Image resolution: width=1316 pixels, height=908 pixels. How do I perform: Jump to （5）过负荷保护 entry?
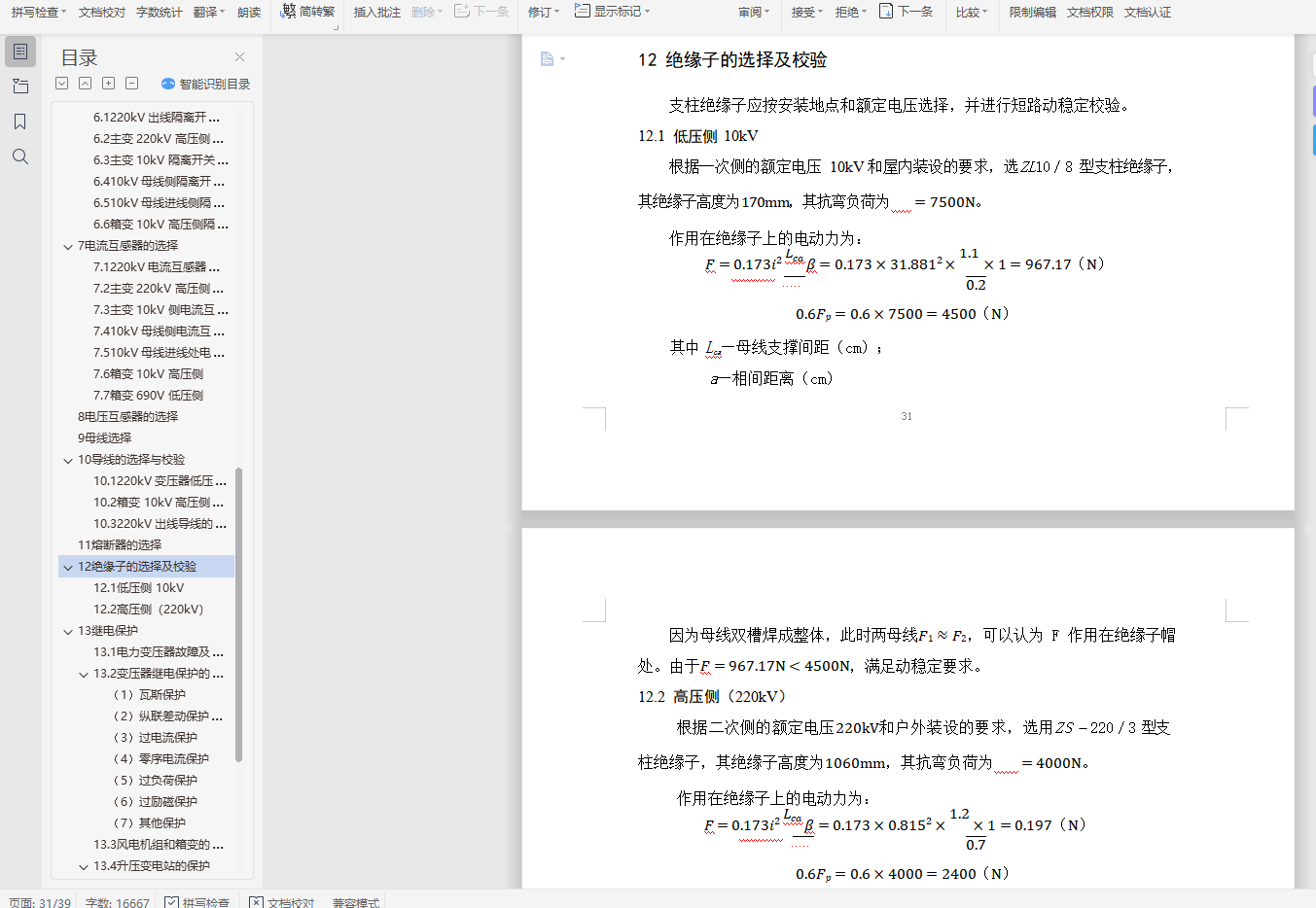[155, 781]
